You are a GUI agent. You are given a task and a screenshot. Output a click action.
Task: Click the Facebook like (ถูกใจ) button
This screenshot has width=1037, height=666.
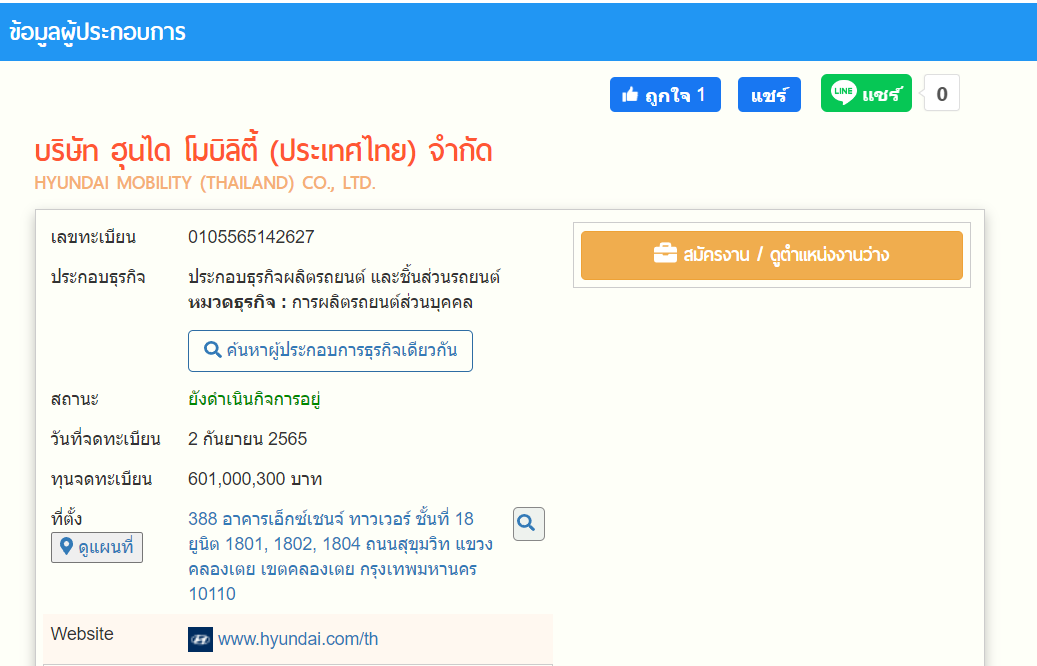point(665,95)
